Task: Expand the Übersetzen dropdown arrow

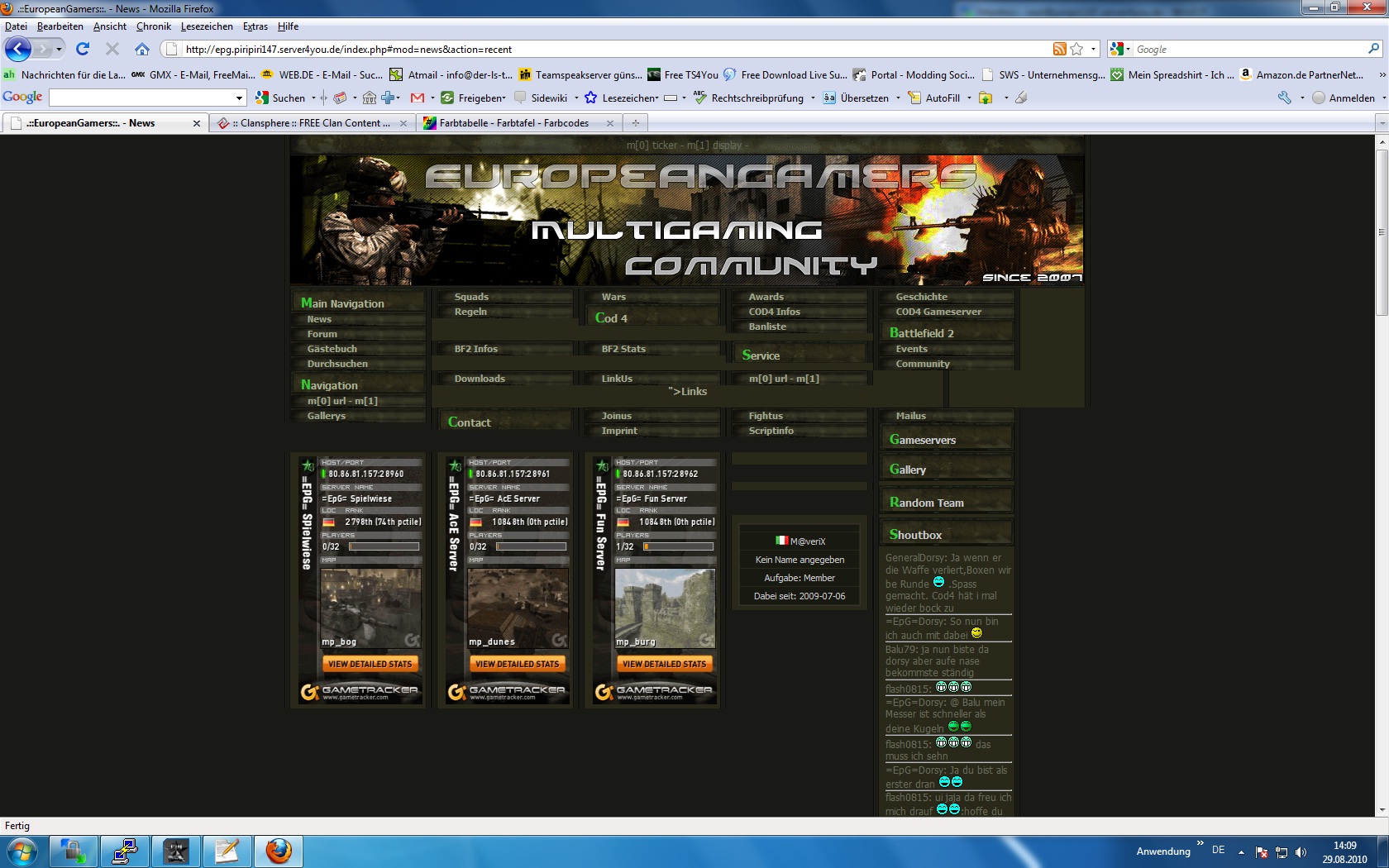Action: pyautogui.click(x=896, y=98)
